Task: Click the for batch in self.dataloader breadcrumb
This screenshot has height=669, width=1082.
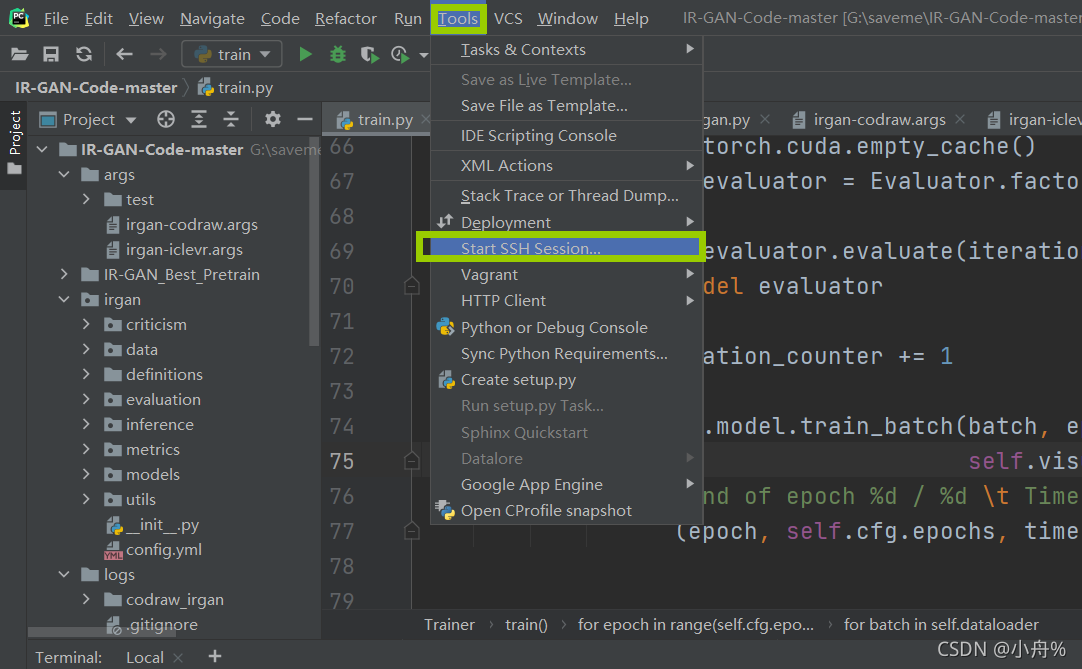Action: pos(941,624)
